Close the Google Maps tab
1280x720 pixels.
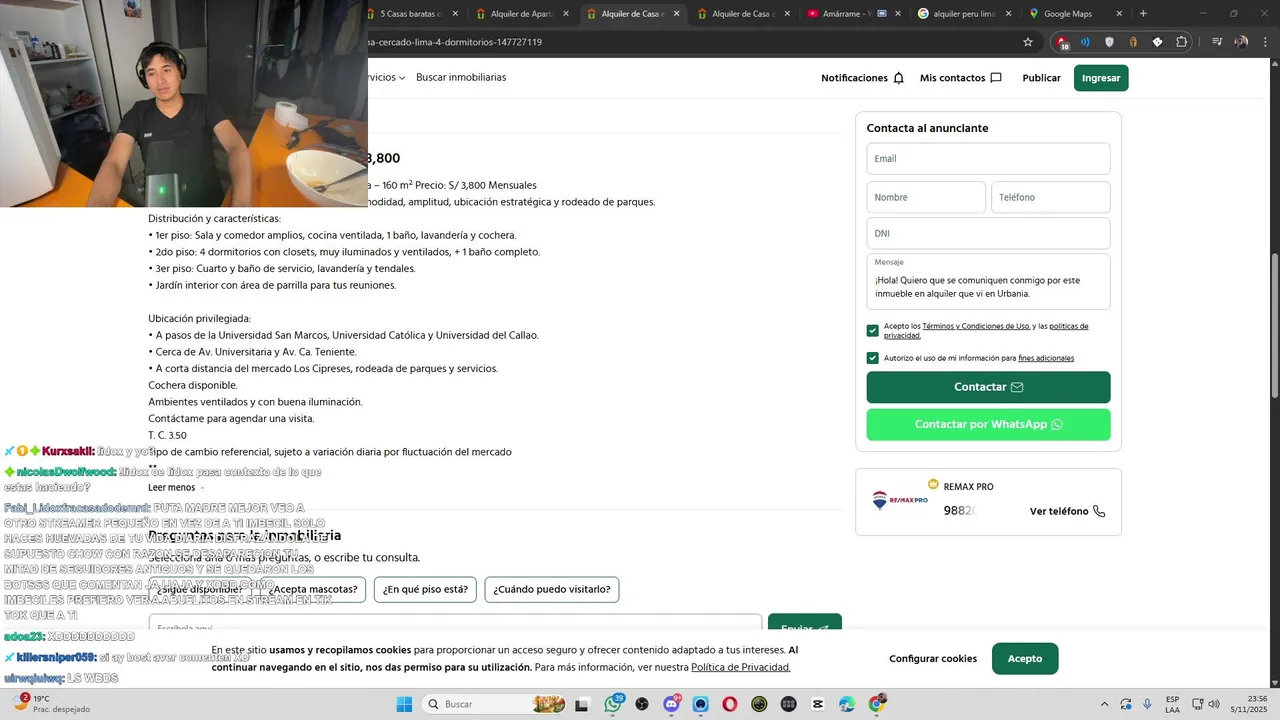tap(1119, 14)
